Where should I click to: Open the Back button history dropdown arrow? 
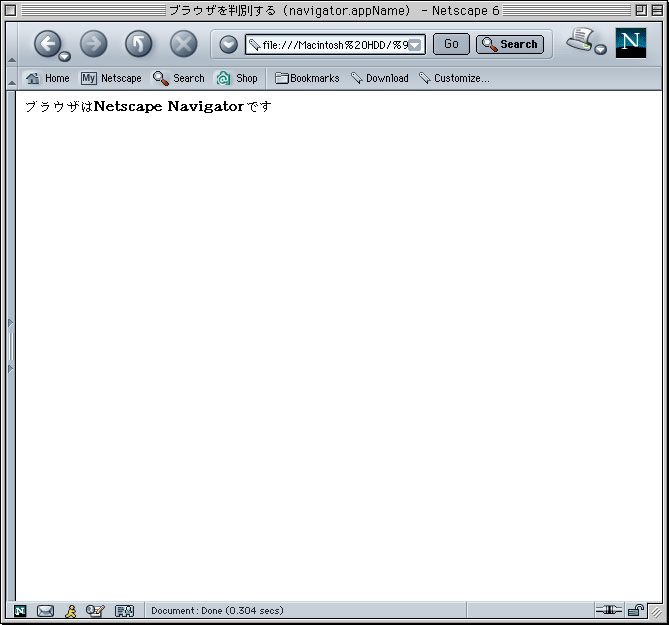64,56
